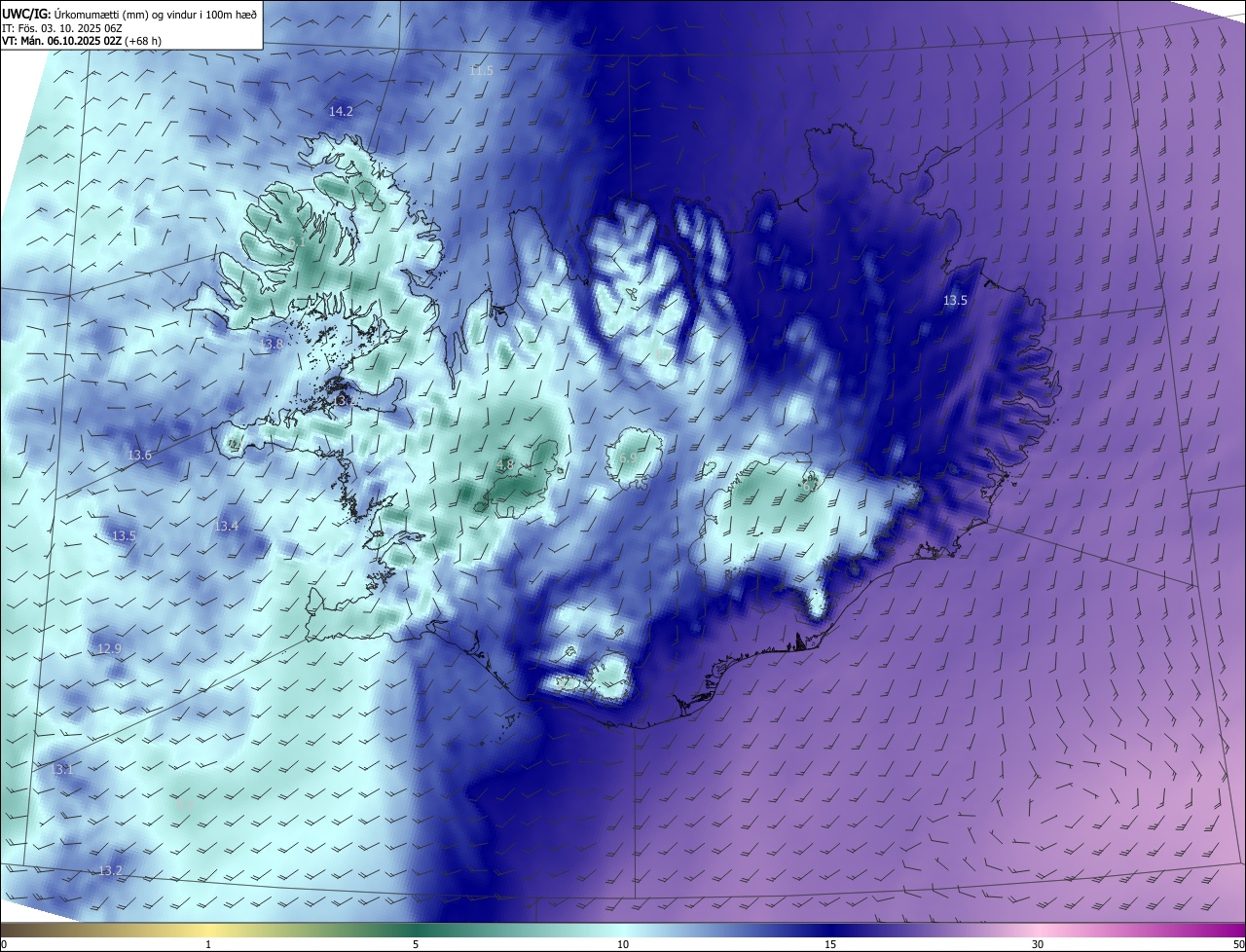Click the 13.6 value label on the map

pyautogui.click(x=140, y=456)
